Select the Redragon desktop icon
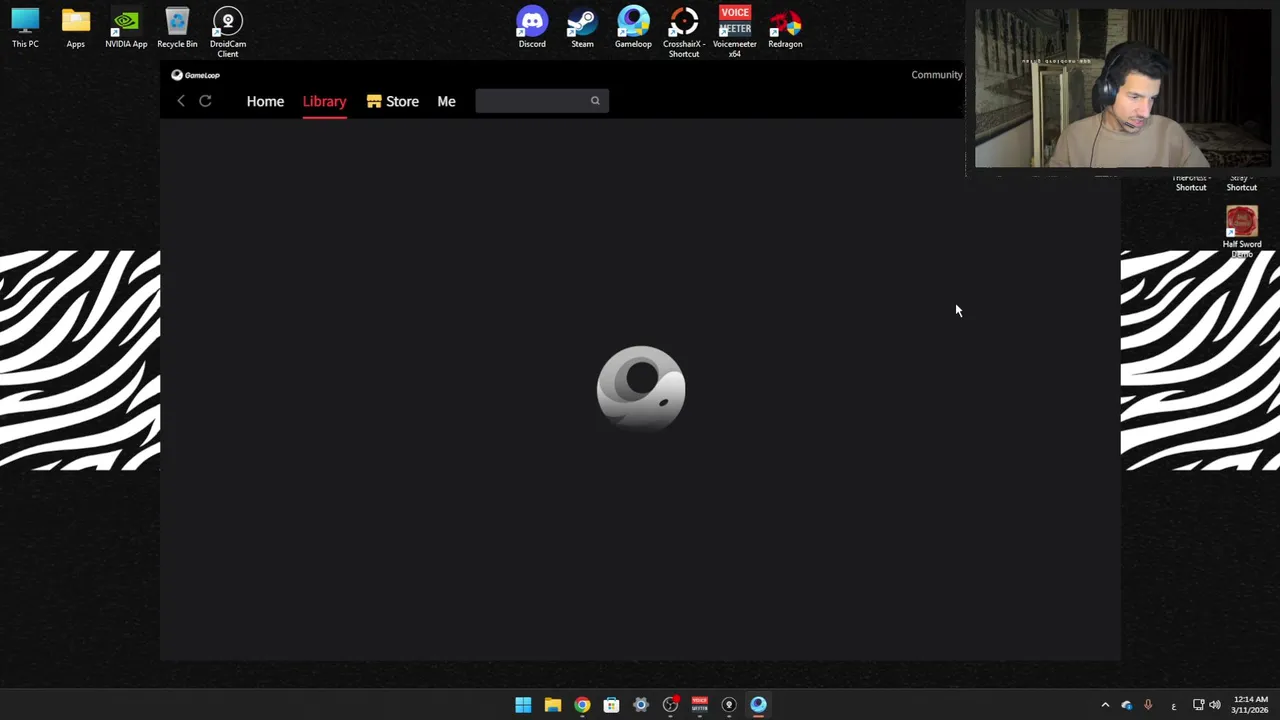 point(785,28)
